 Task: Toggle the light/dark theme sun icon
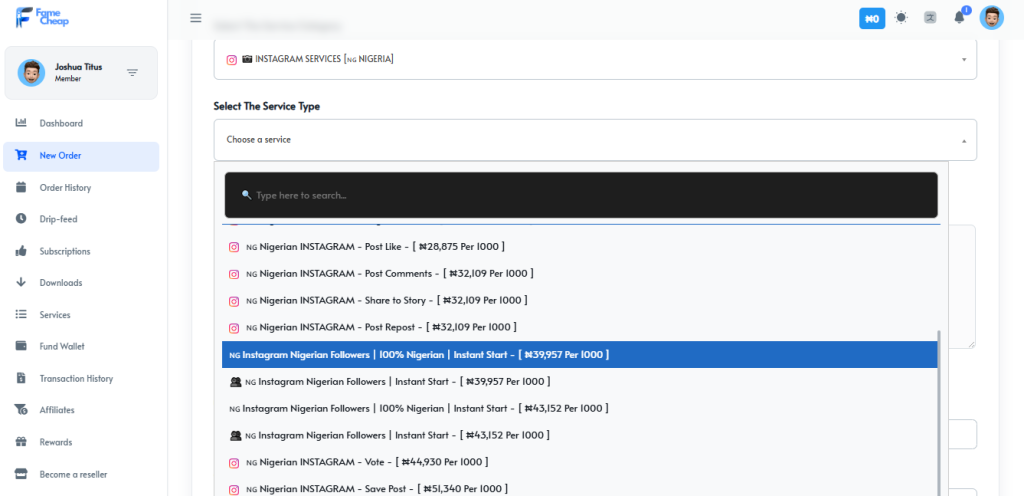(x=901, y=18)
